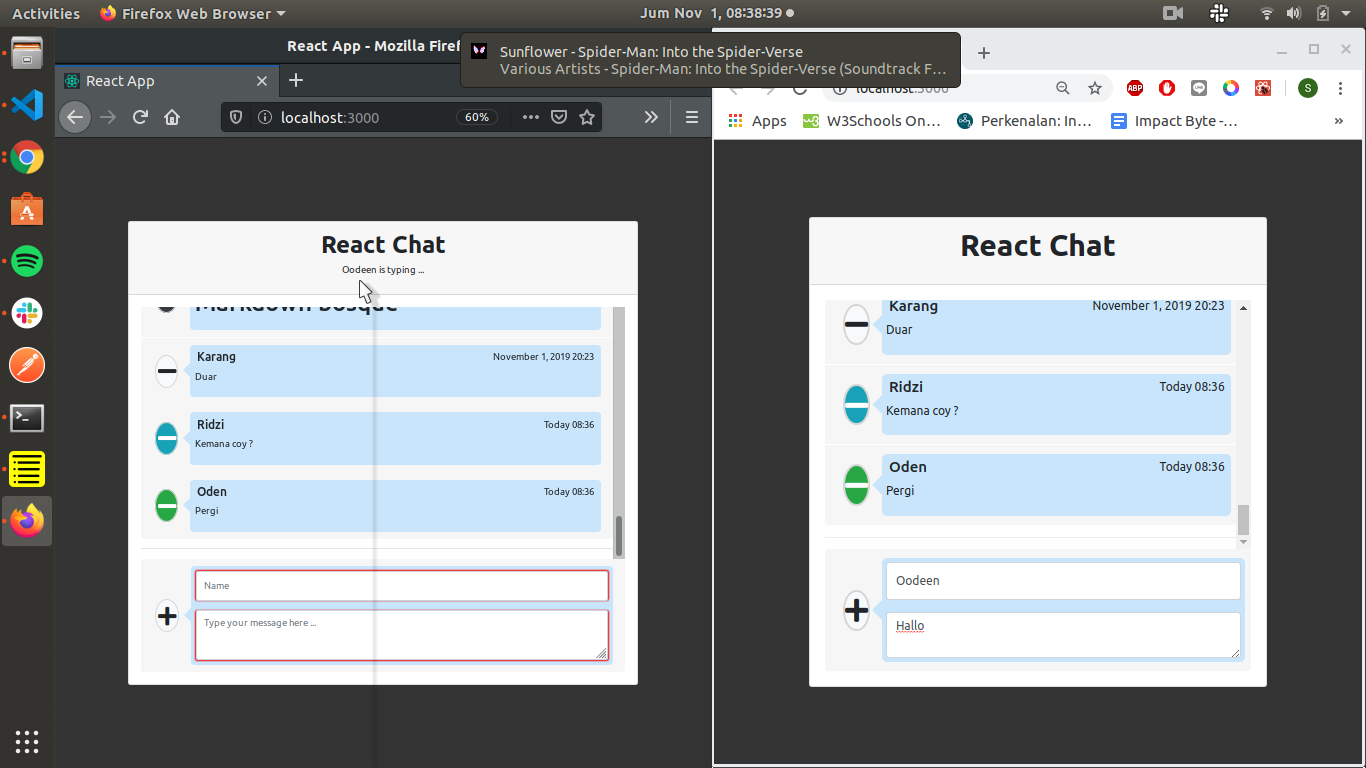Open W3Schools bookmark in Chrome

click(x=872, y=121)
